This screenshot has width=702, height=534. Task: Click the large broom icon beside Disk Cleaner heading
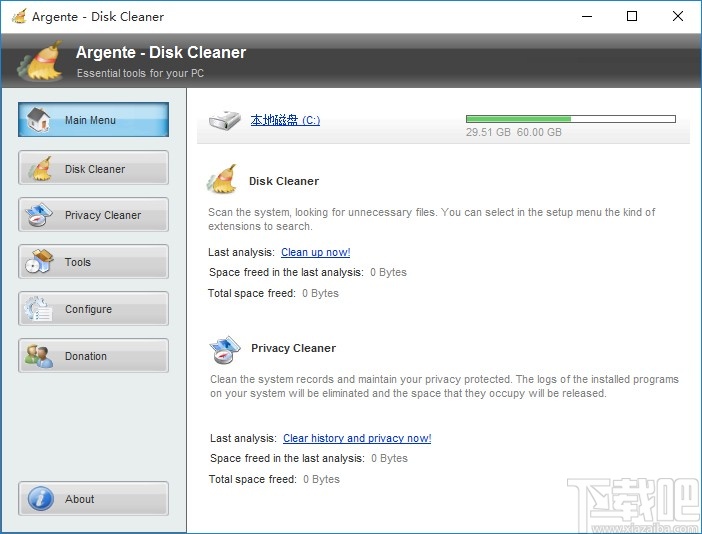tap(222, 179)
